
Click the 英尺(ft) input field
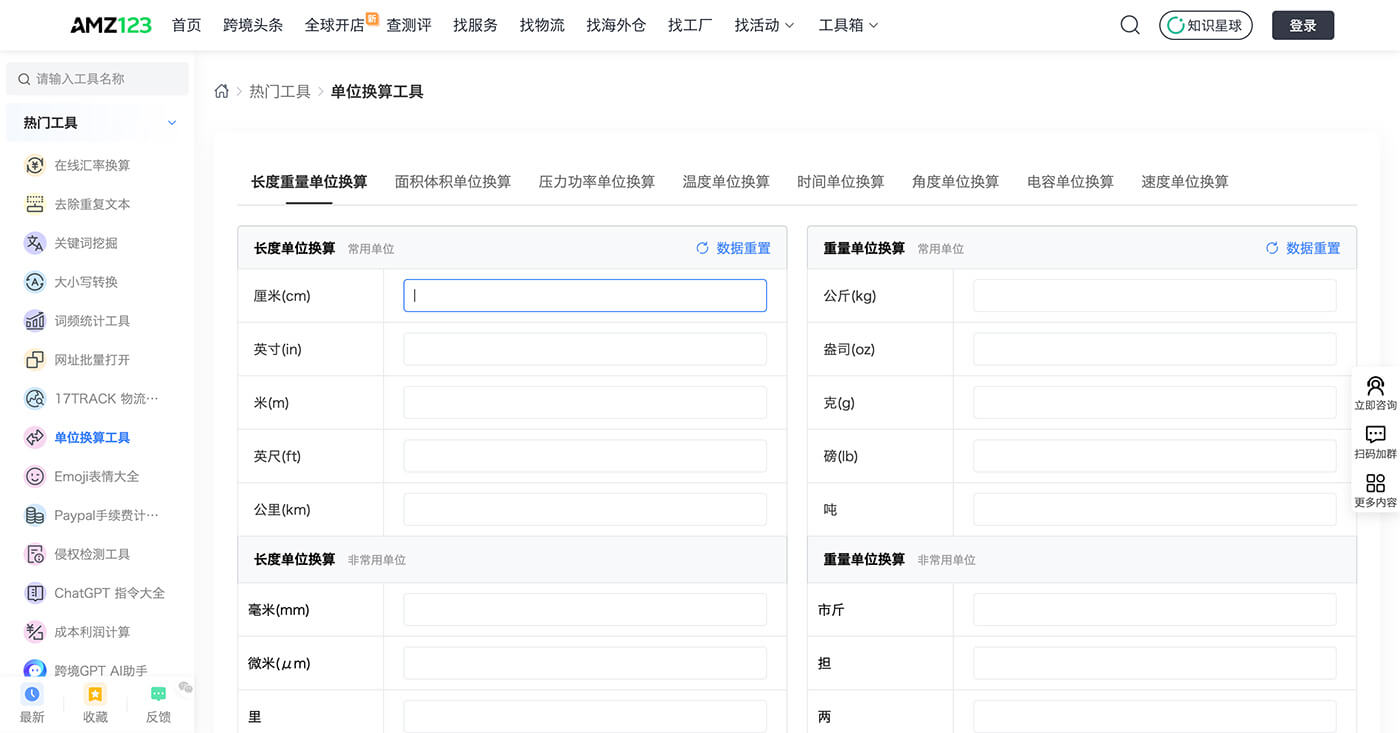[x=585, y=456]
